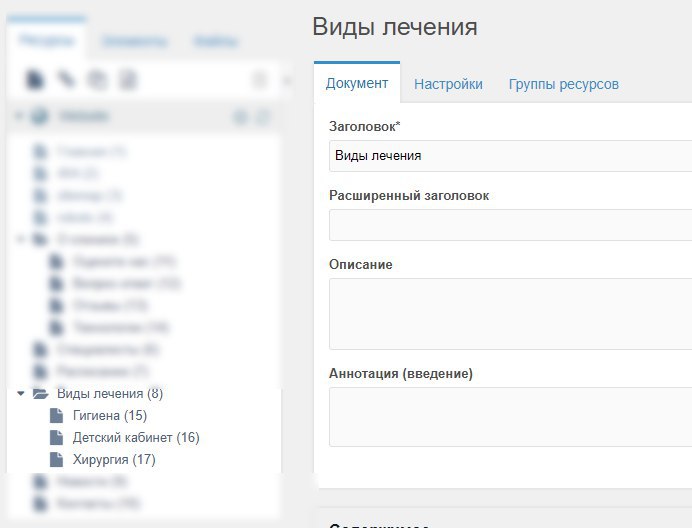692x528 pixels.
Task: Click the document icon beside Хирургия
Action: click(x=56, y=460)
